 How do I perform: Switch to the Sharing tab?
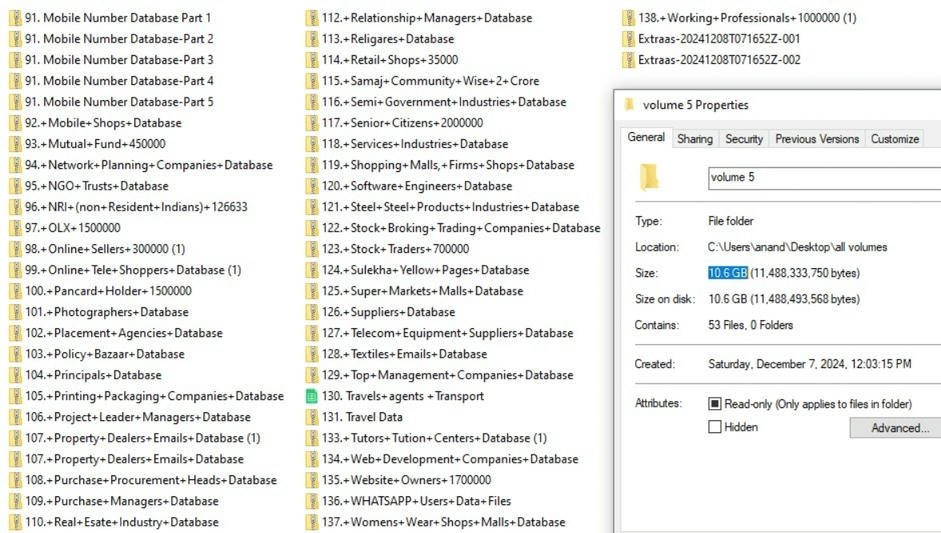click(x=695, y=139)
